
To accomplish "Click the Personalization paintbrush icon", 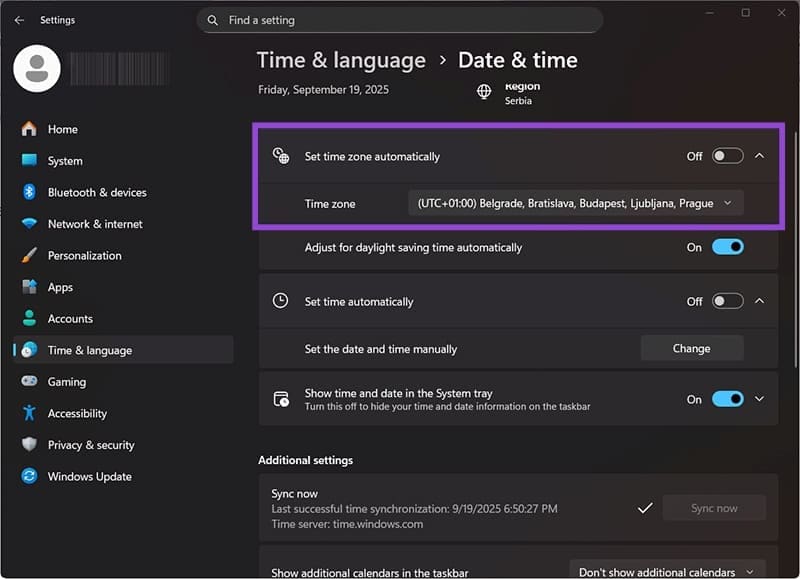I will 29,255.
